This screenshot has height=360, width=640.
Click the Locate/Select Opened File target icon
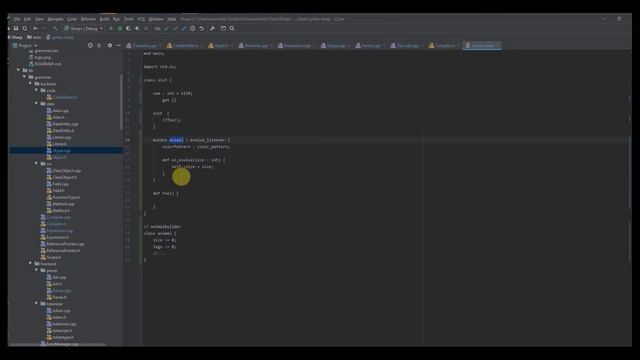click(90, 46)
